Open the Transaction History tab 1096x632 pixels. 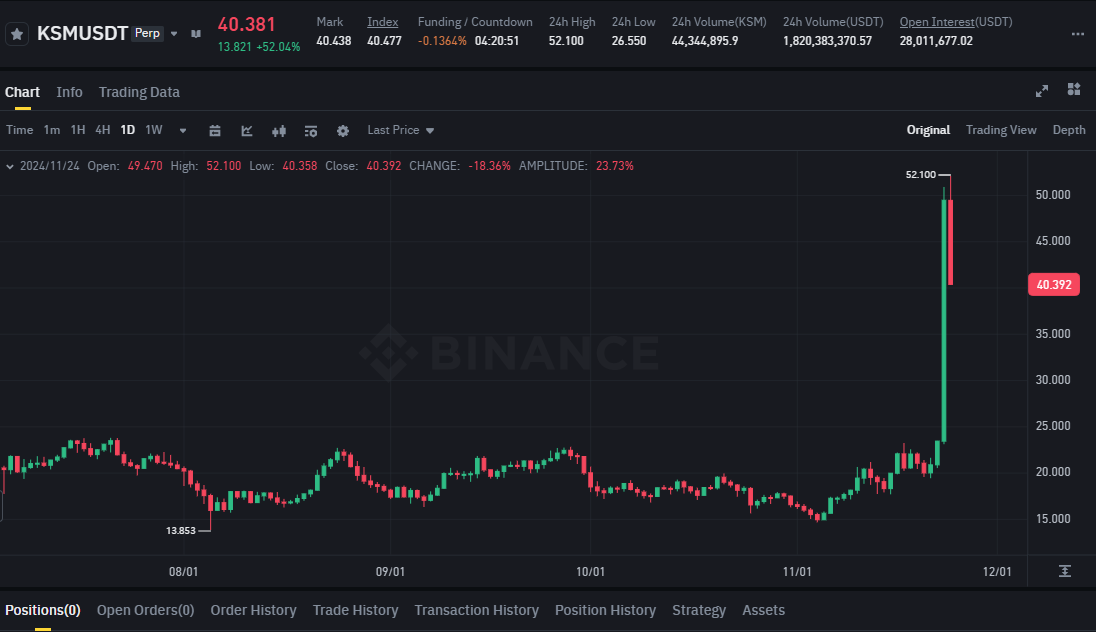477,610
